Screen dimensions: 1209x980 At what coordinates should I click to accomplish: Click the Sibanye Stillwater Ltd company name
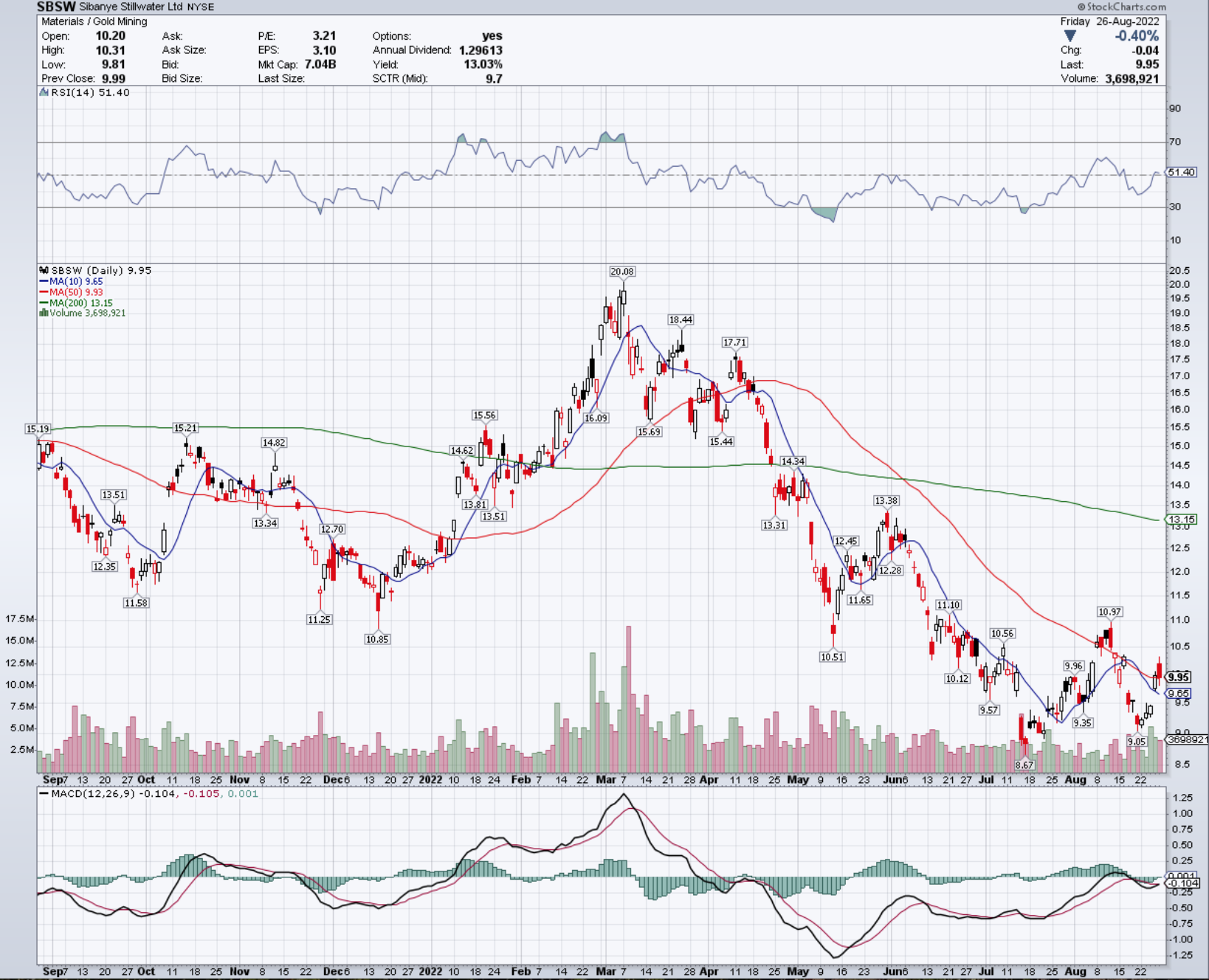click(131, 7)
